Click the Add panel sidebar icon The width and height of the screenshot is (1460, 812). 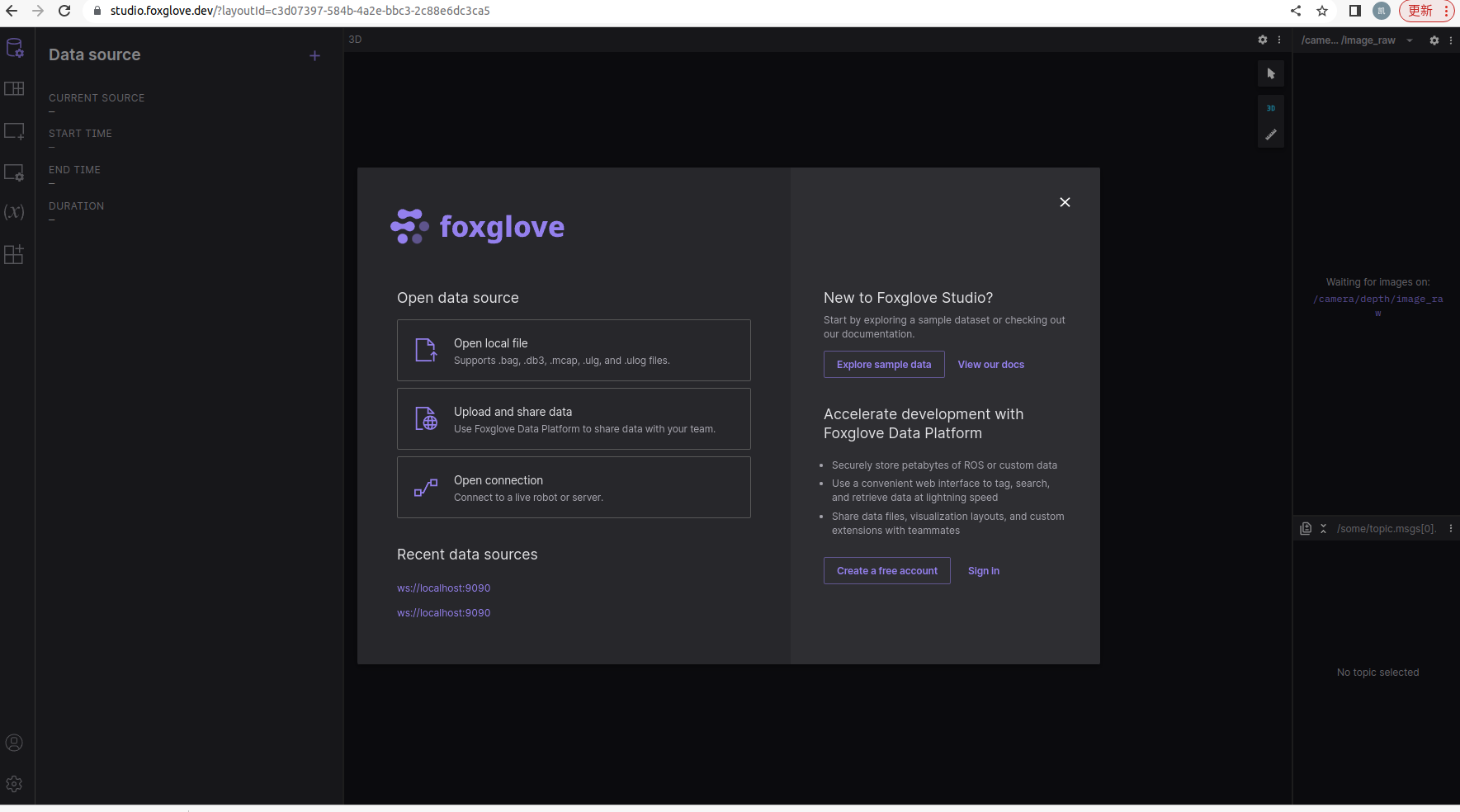15,131
